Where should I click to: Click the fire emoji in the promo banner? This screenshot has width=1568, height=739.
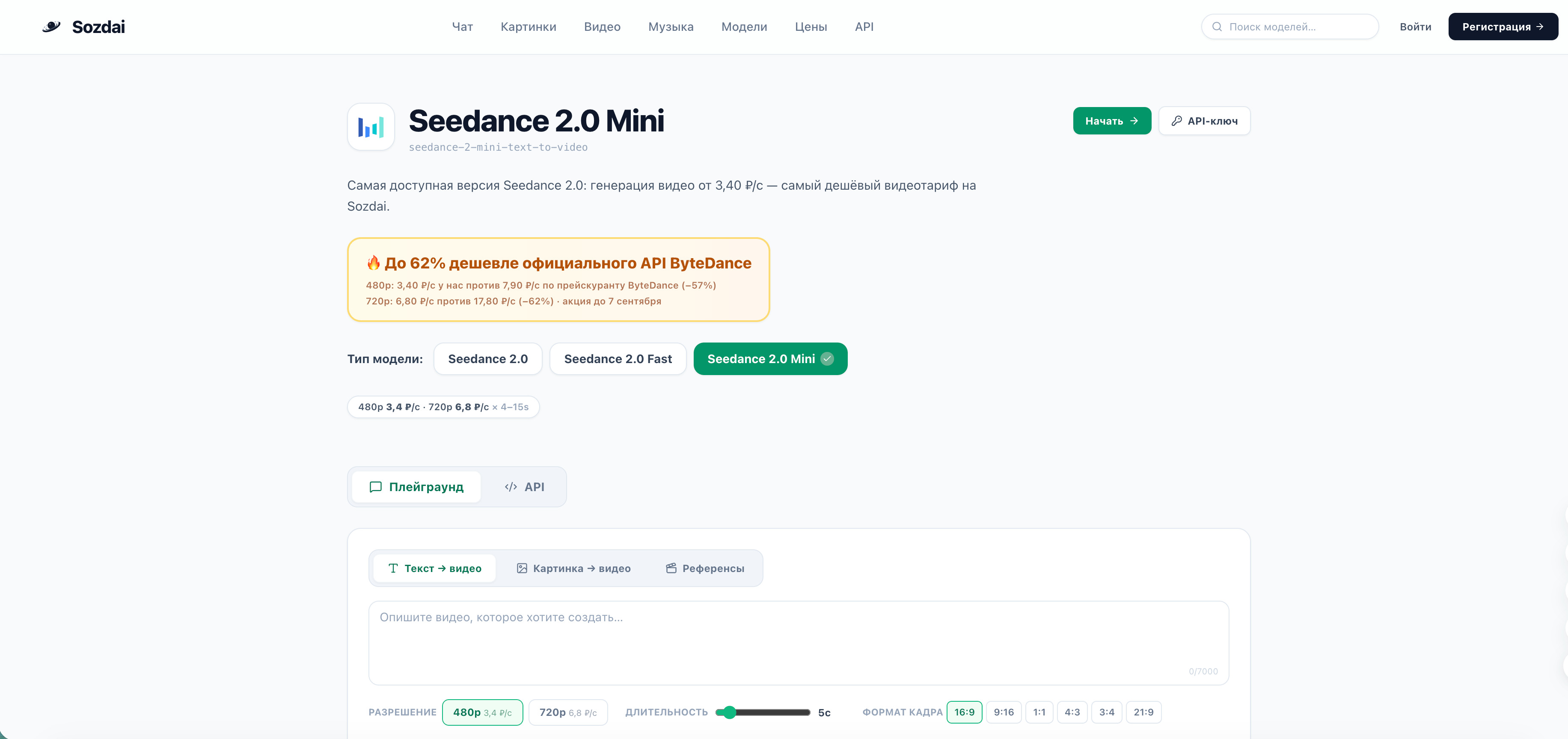pyautogui.click(x=373, y=262)
